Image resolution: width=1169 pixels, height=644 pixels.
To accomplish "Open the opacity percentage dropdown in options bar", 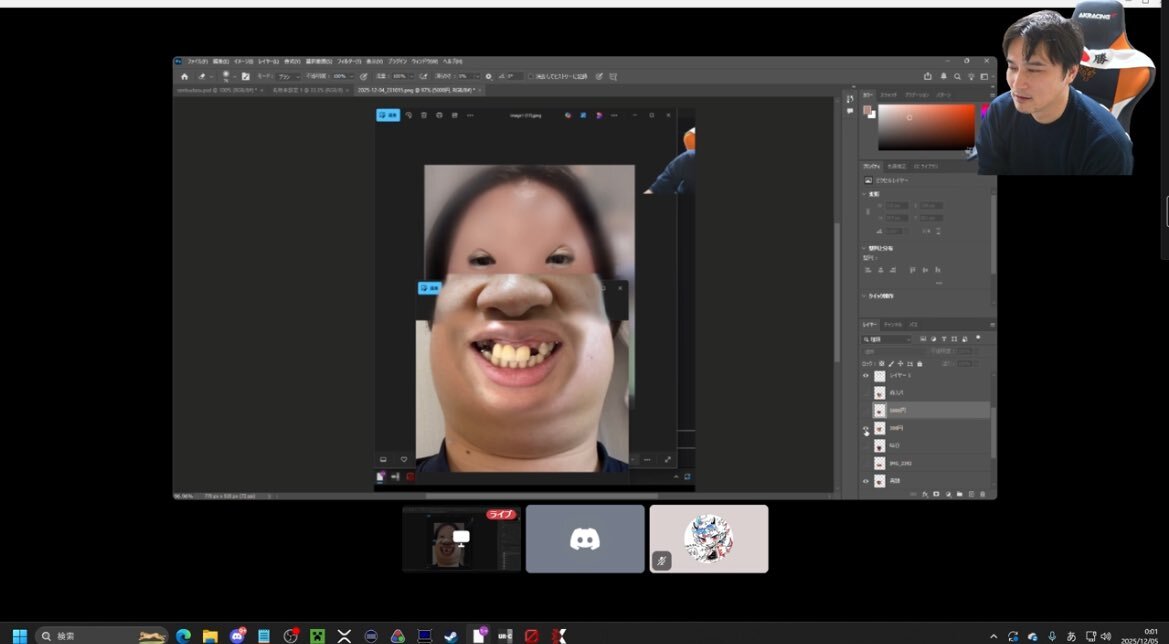I will coord(342,76).
